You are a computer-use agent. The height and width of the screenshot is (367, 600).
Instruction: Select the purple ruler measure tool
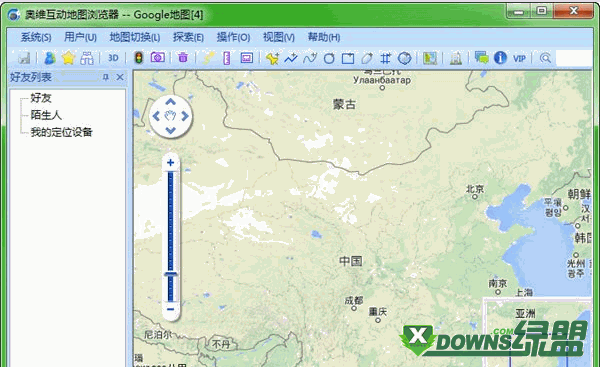227,58
